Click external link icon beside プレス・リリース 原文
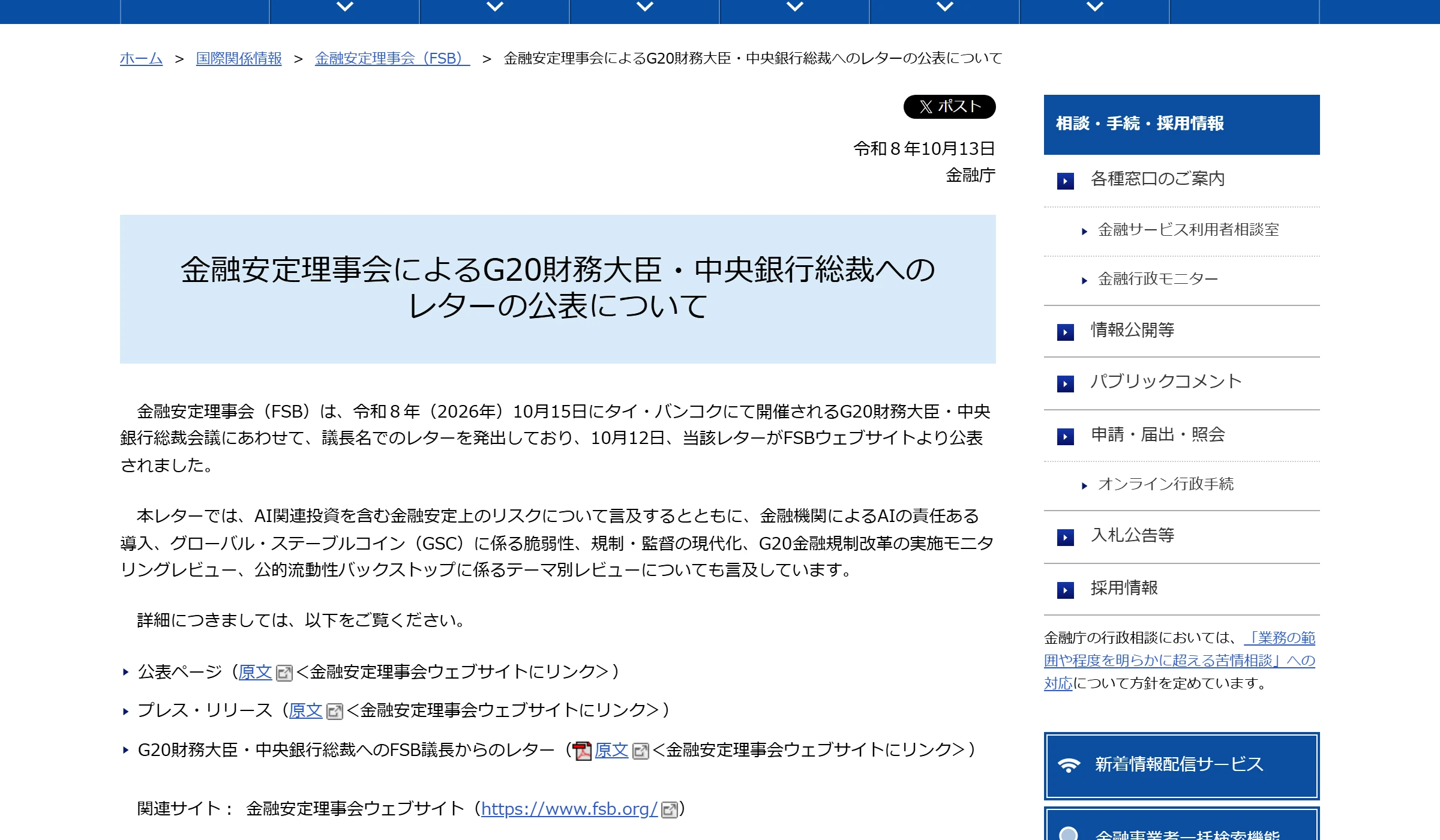The width and height of the screenshot is (1440, 840). pyautogui.click(x=334, y=712)
